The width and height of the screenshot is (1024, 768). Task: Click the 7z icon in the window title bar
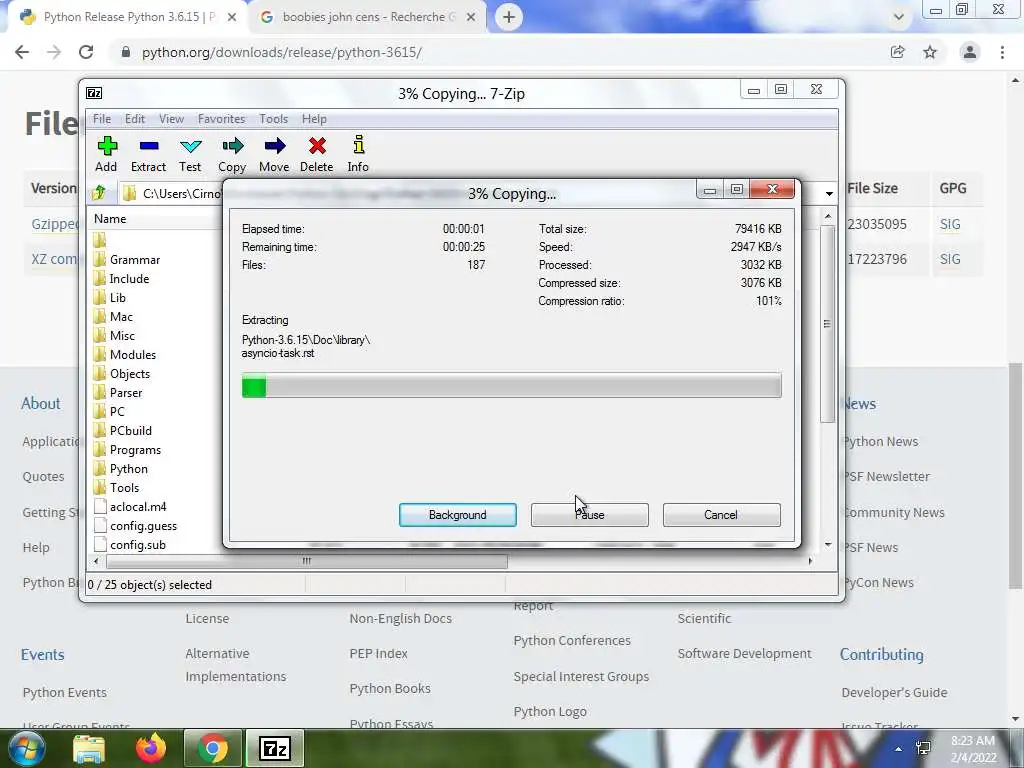(94, 93)
